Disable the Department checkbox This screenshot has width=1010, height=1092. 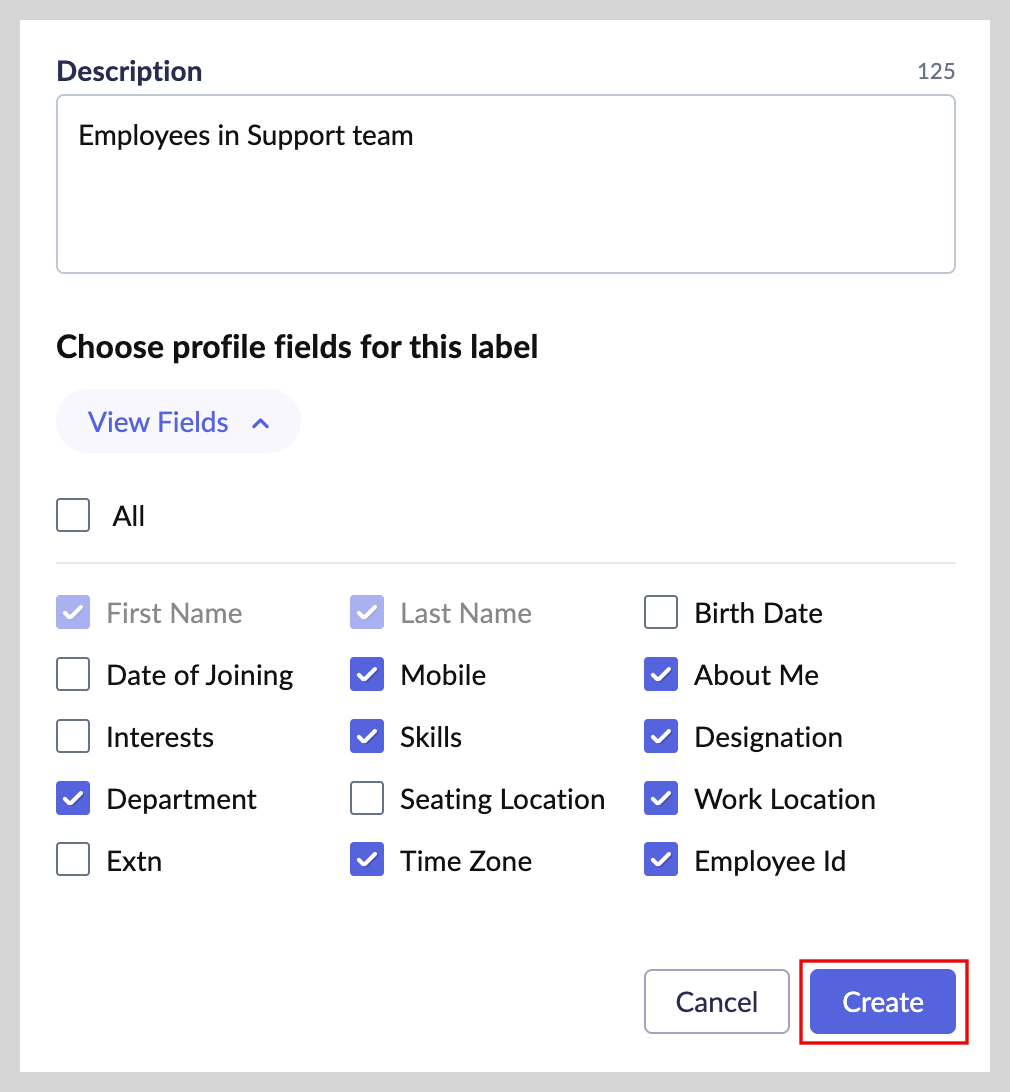click(x=73, y=799)
